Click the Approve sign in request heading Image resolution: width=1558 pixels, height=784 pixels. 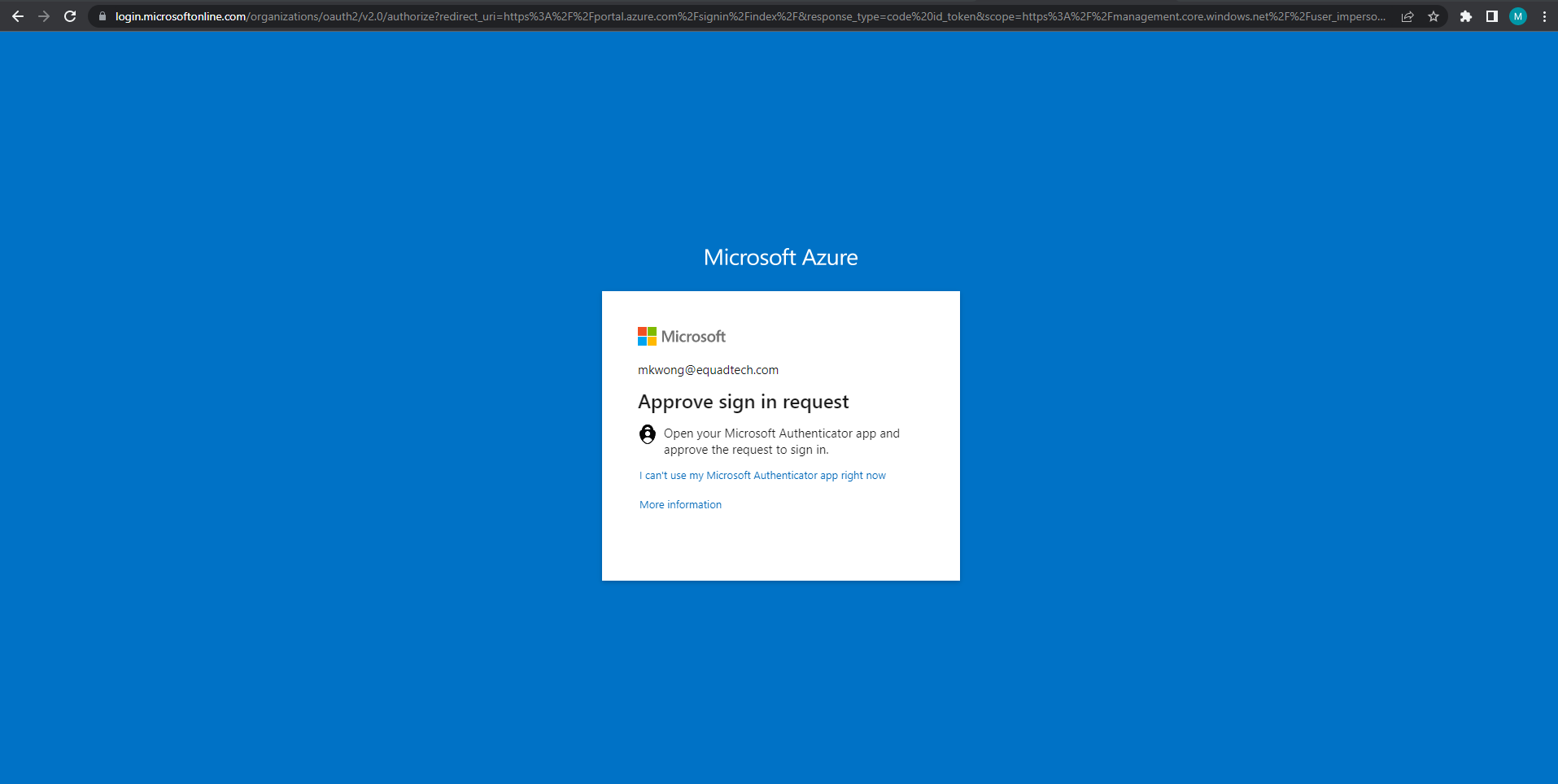pyautogui.click(x=743, y=402)
